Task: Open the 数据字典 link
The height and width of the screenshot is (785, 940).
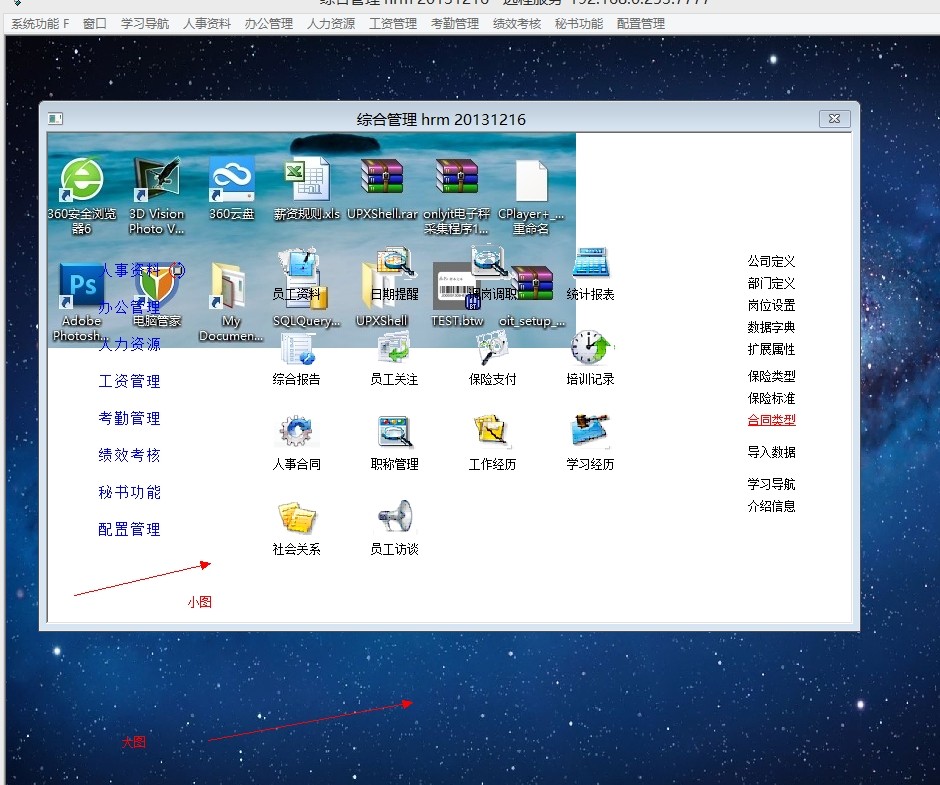Action: click(x=771, y=327)
